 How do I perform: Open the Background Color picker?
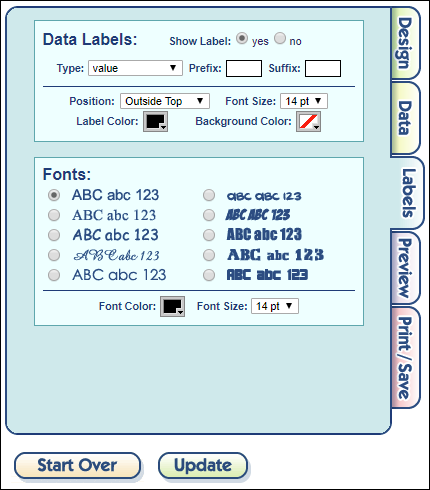(308, 122)
